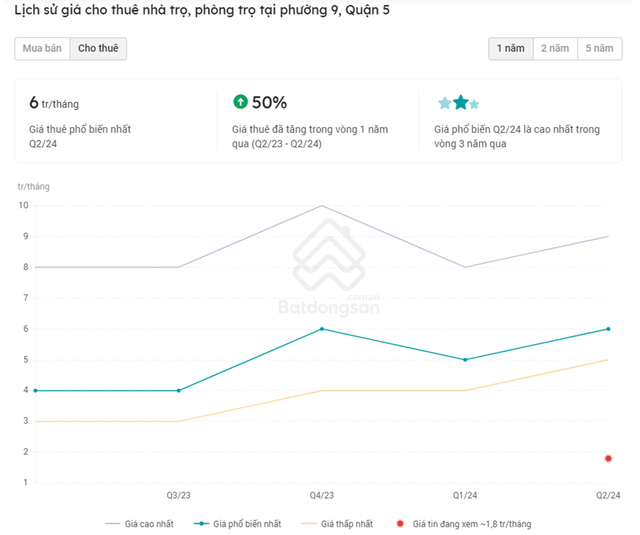640x535 pixels.
Task: Toggle 'Giá tin đang xem' legend entry
Action: (x=463, y=523)
